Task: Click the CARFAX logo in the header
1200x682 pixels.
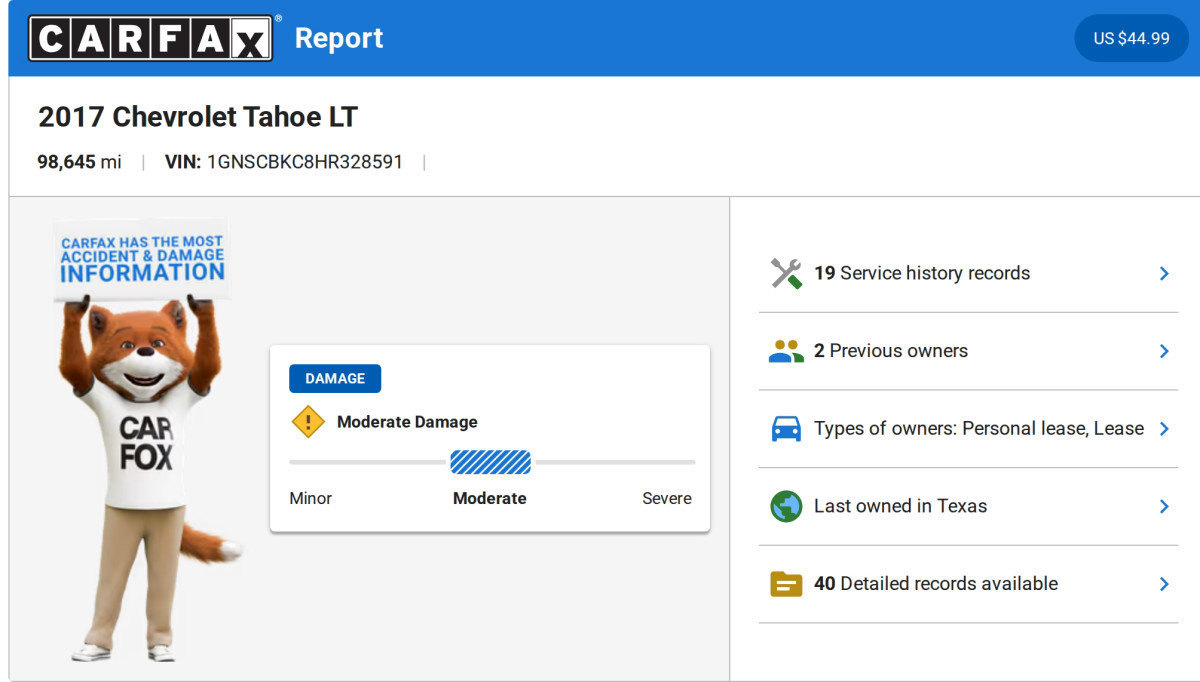Action: coord(150,38)
